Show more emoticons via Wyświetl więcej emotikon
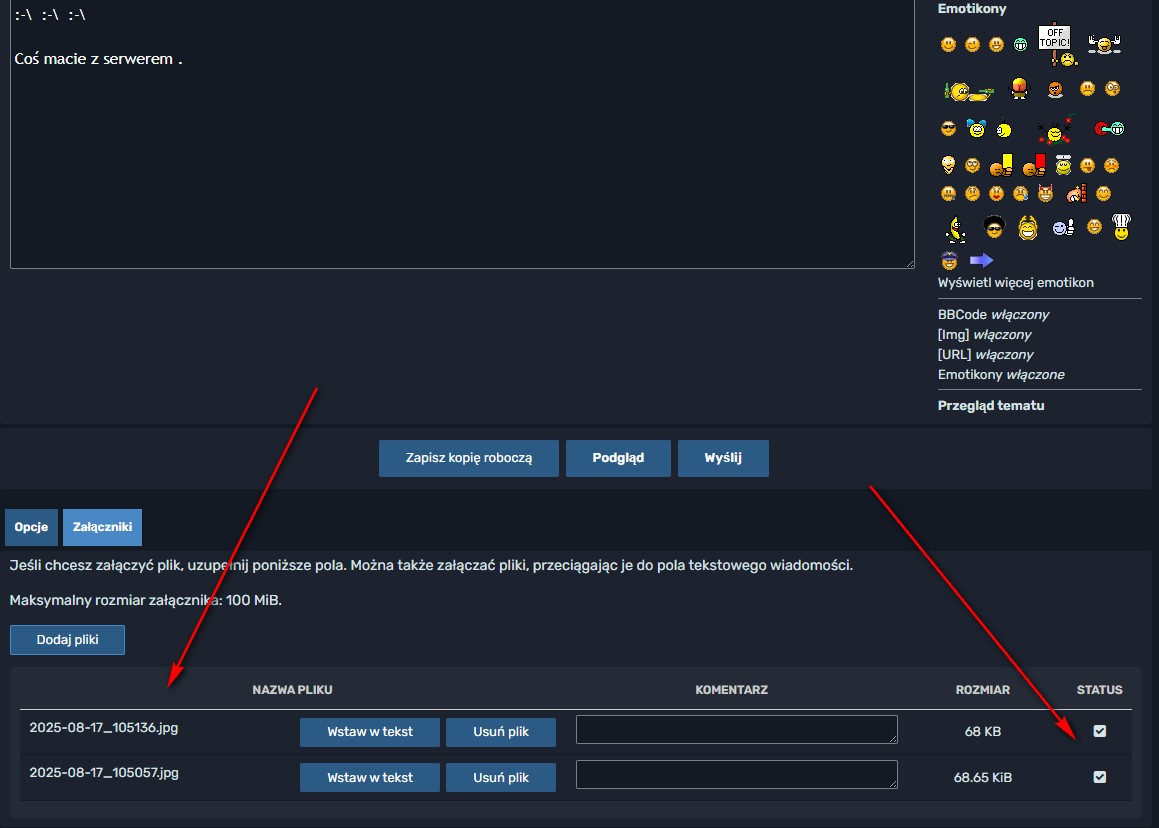 (1015, 283)
